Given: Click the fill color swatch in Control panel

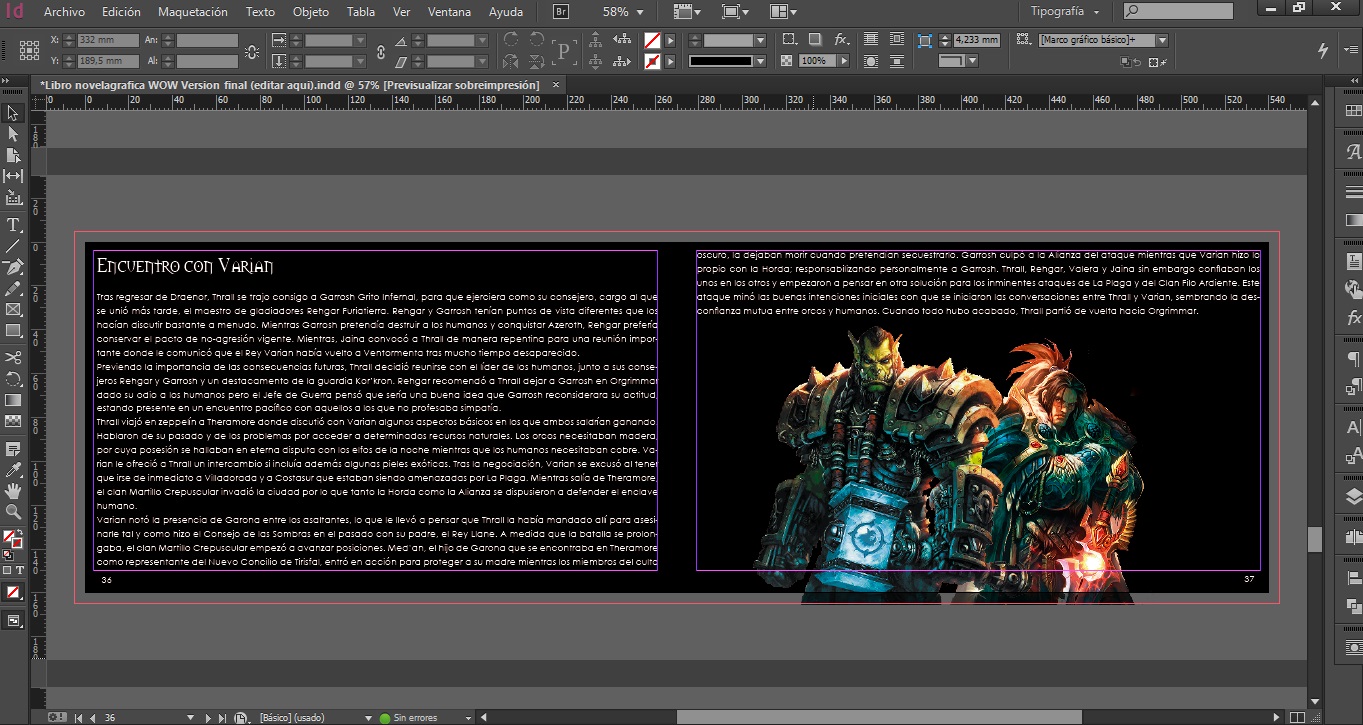Looking at the screenshot, I should click(652, 40).
